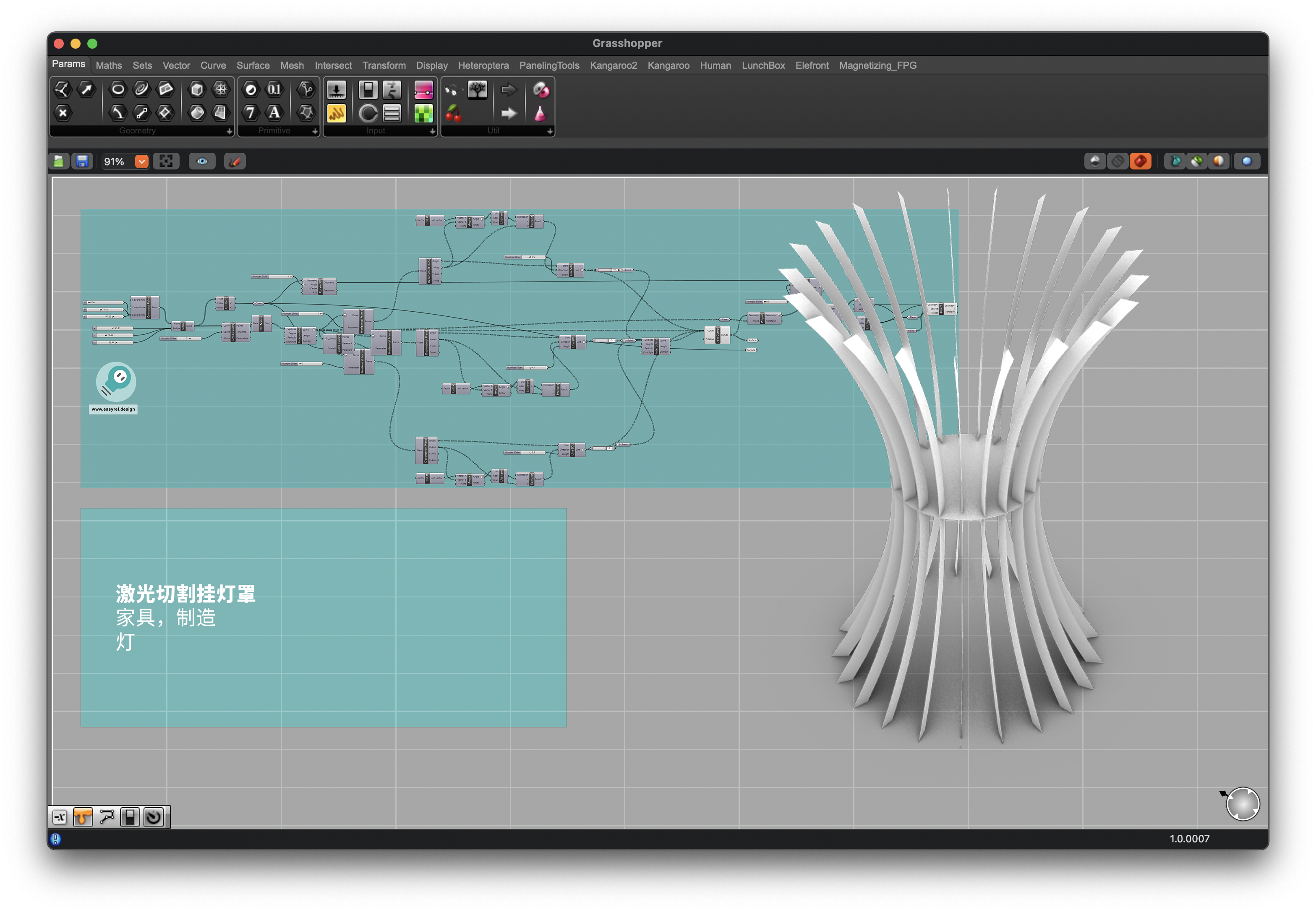Select the Circle parameter icon
The width and height of the screenshot is (1316, 912).
118,89
